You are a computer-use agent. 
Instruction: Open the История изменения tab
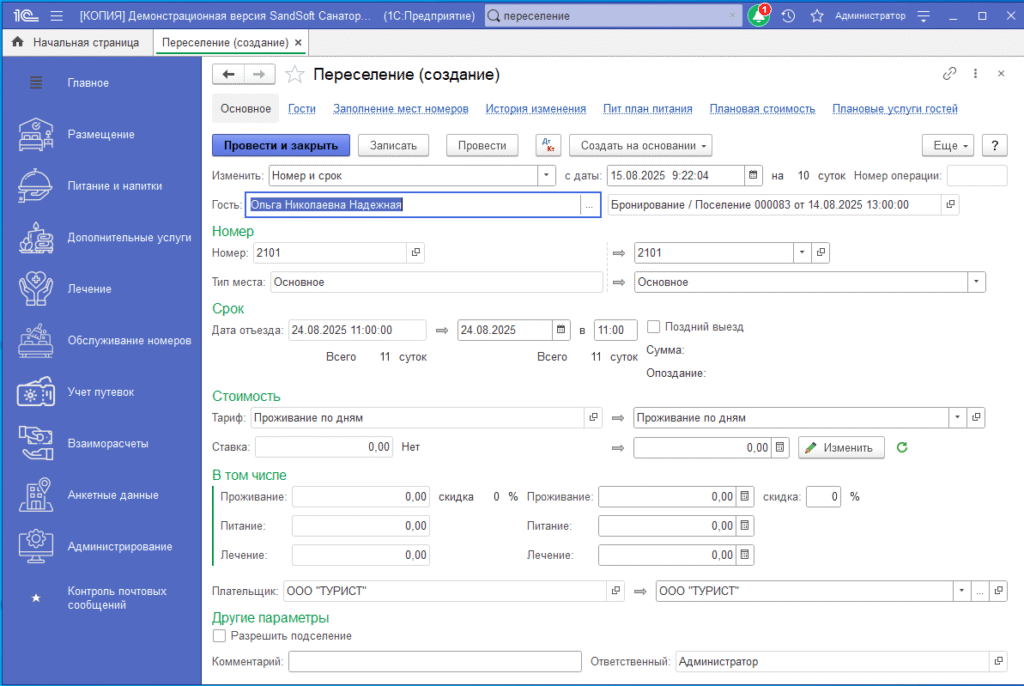[535, 109]
